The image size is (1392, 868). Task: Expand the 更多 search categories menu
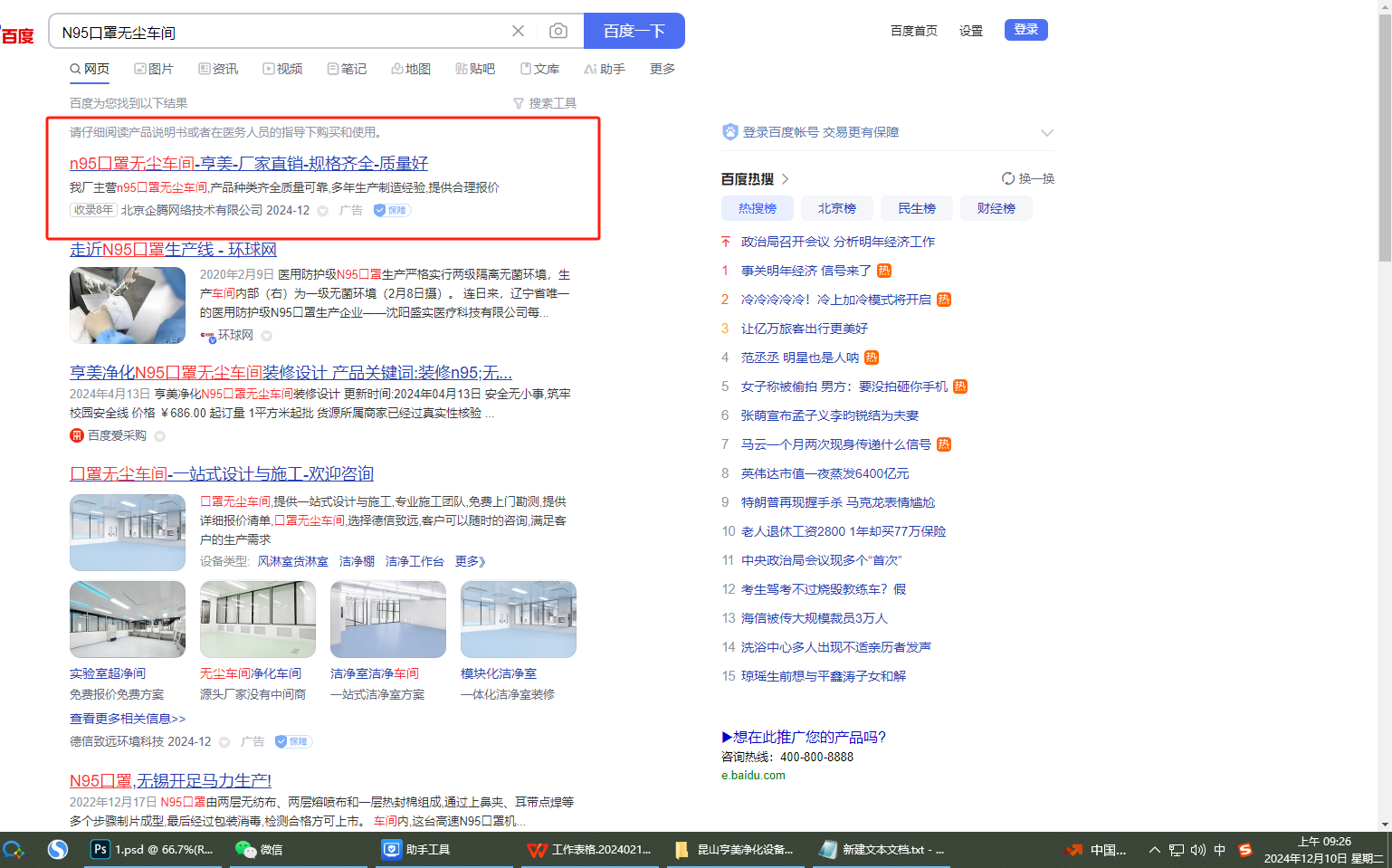(662, 69)
